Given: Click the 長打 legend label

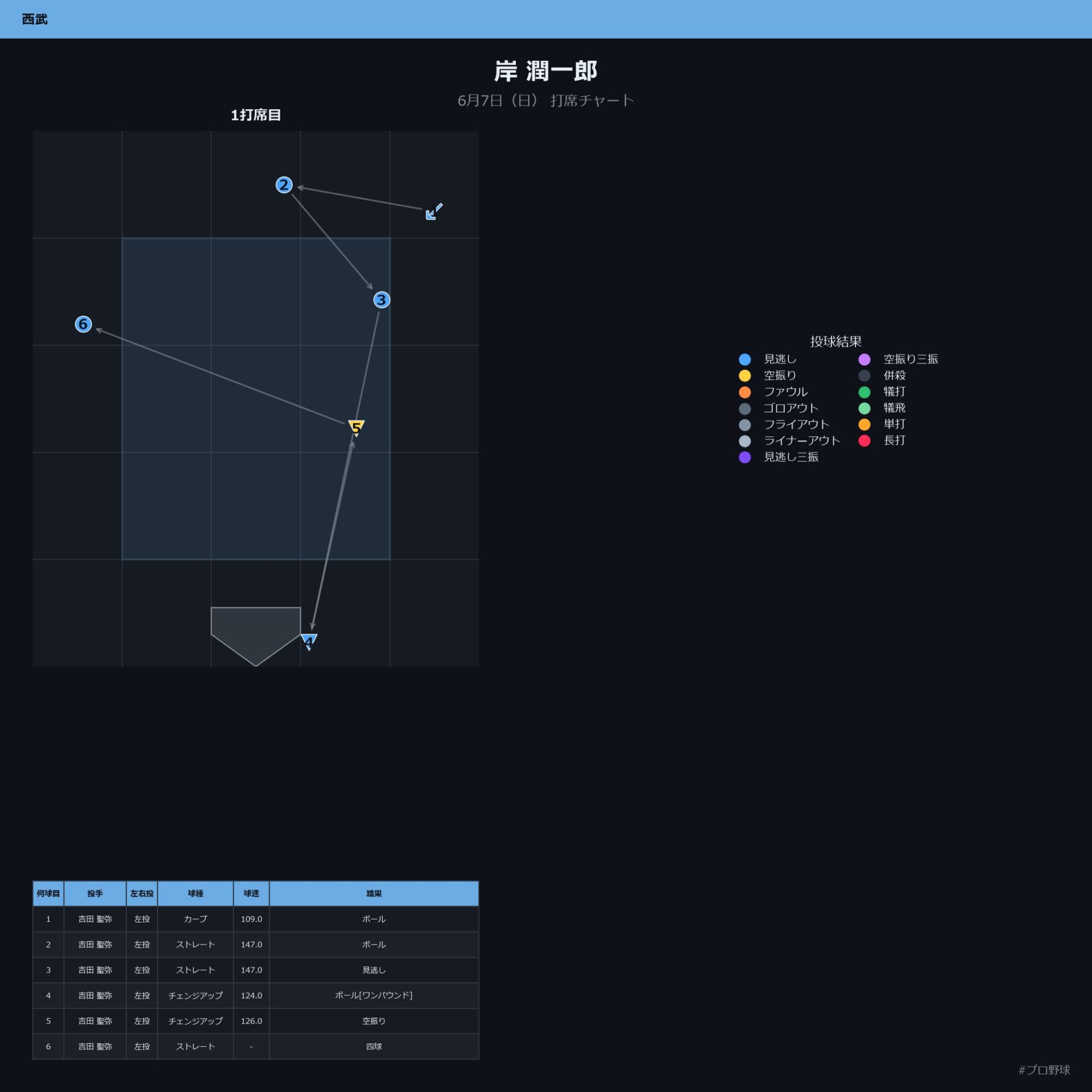Looking at the screenshot, I should point(894,440).
